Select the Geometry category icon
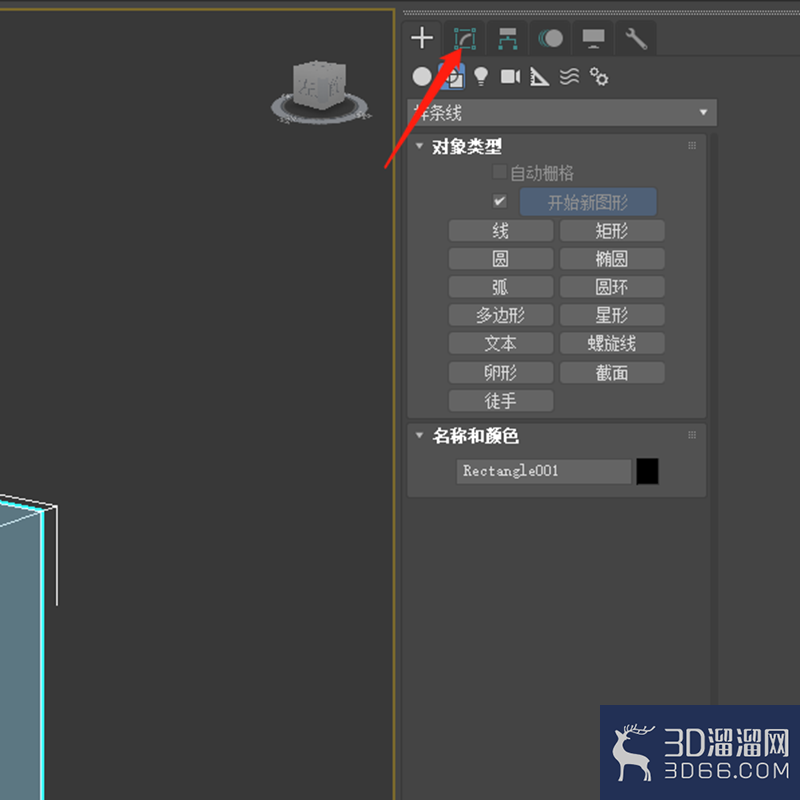The height and width of the screenshot is (800, 800). pos(422,77)
